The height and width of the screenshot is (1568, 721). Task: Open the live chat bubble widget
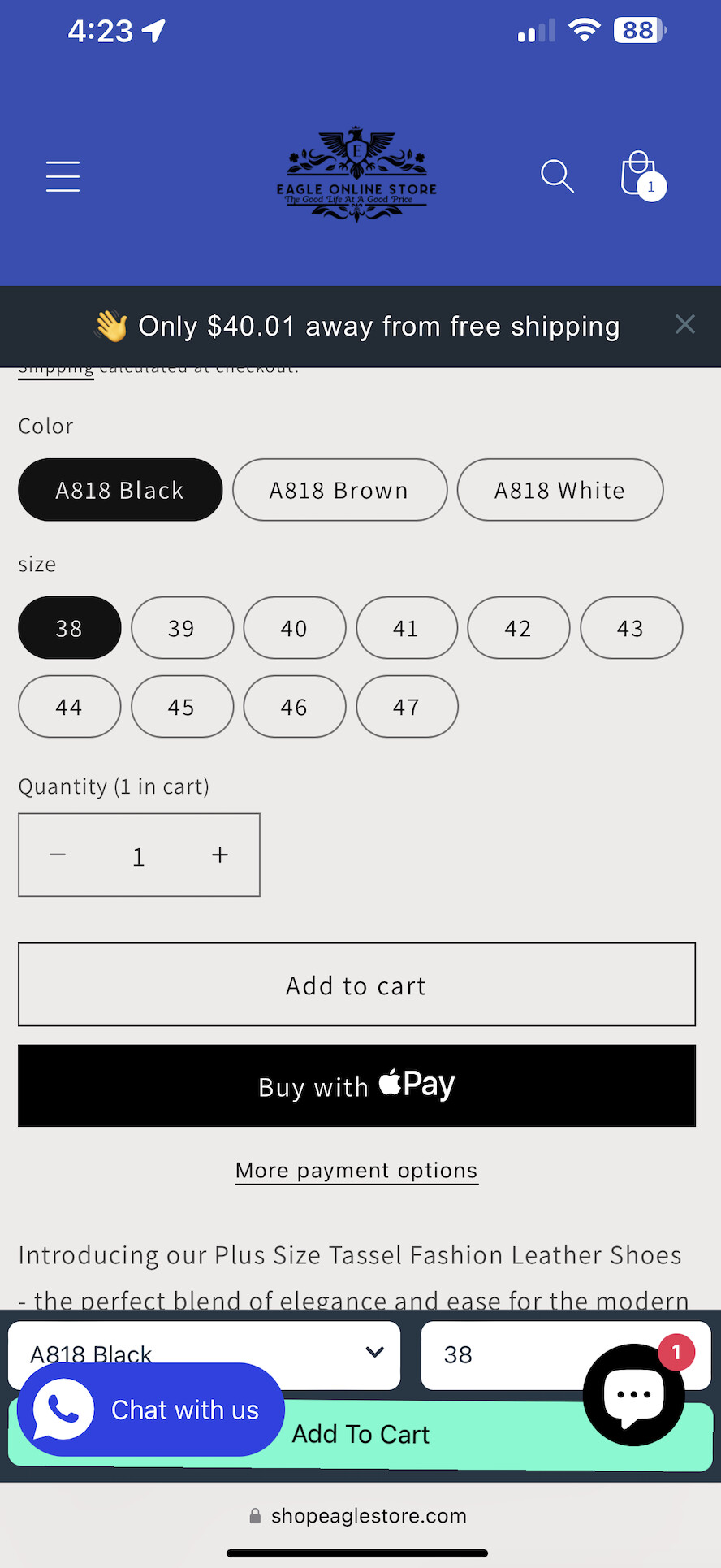[x=633, y=1394]
